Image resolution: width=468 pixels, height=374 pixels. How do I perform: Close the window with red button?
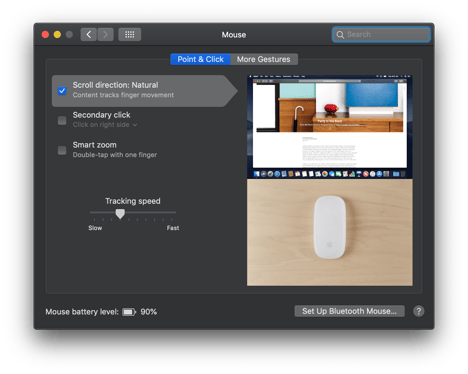pyautogui.click(x=45, y=35)
